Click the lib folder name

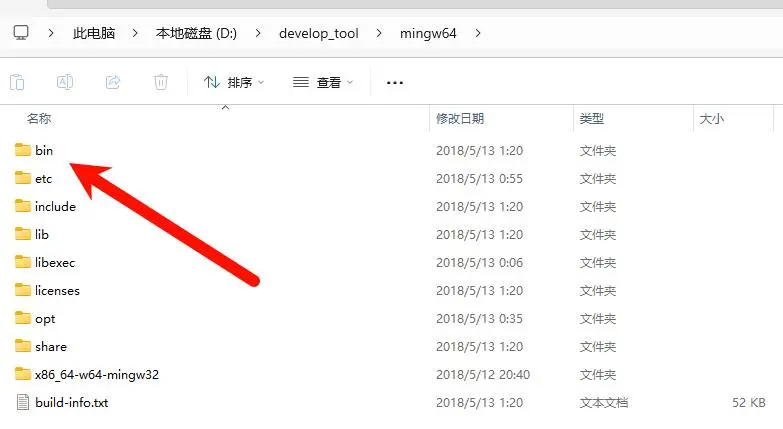tap(42, 234)
